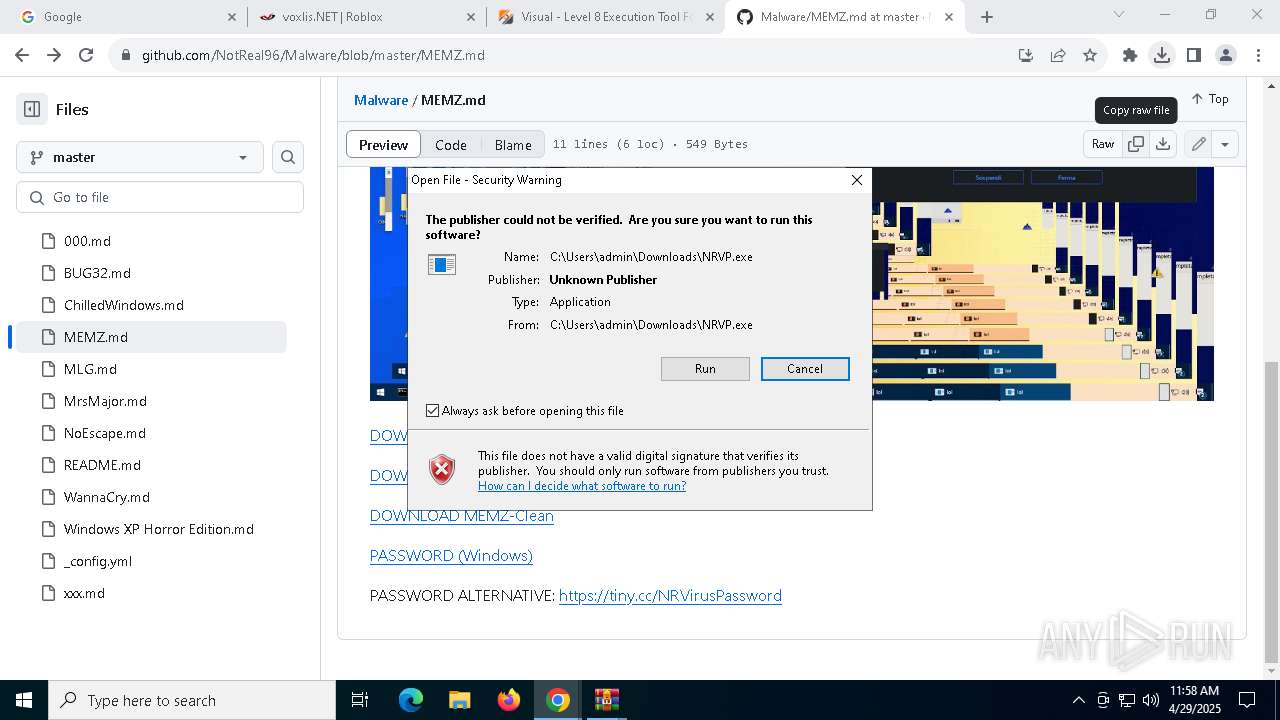The image size is (1280, 720).
Task: Open Windows XP Horror Edition.md file
Action: [158, 529]
